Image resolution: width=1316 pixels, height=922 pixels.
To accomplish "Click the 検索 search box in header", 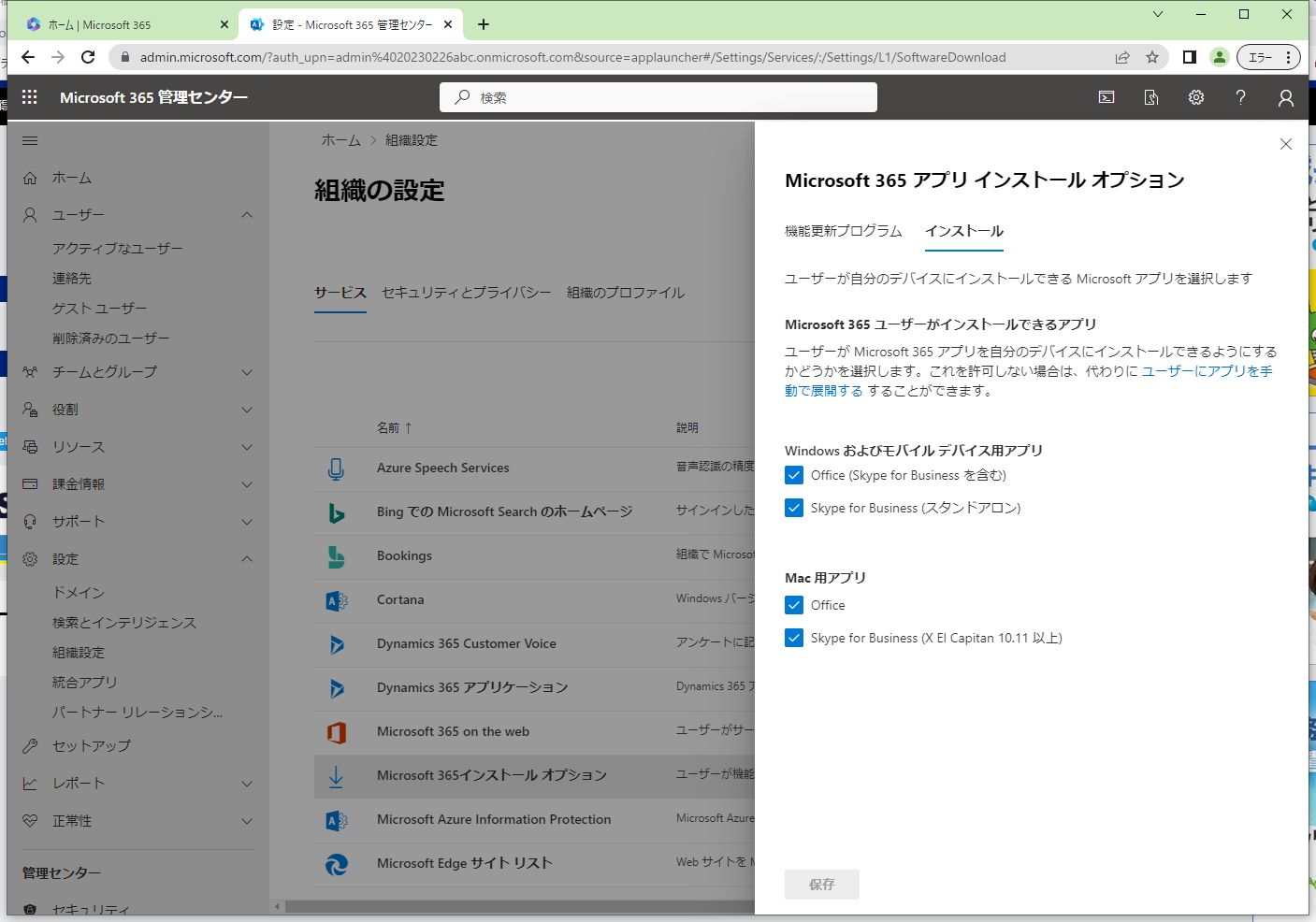I will (x=658, y=97).
